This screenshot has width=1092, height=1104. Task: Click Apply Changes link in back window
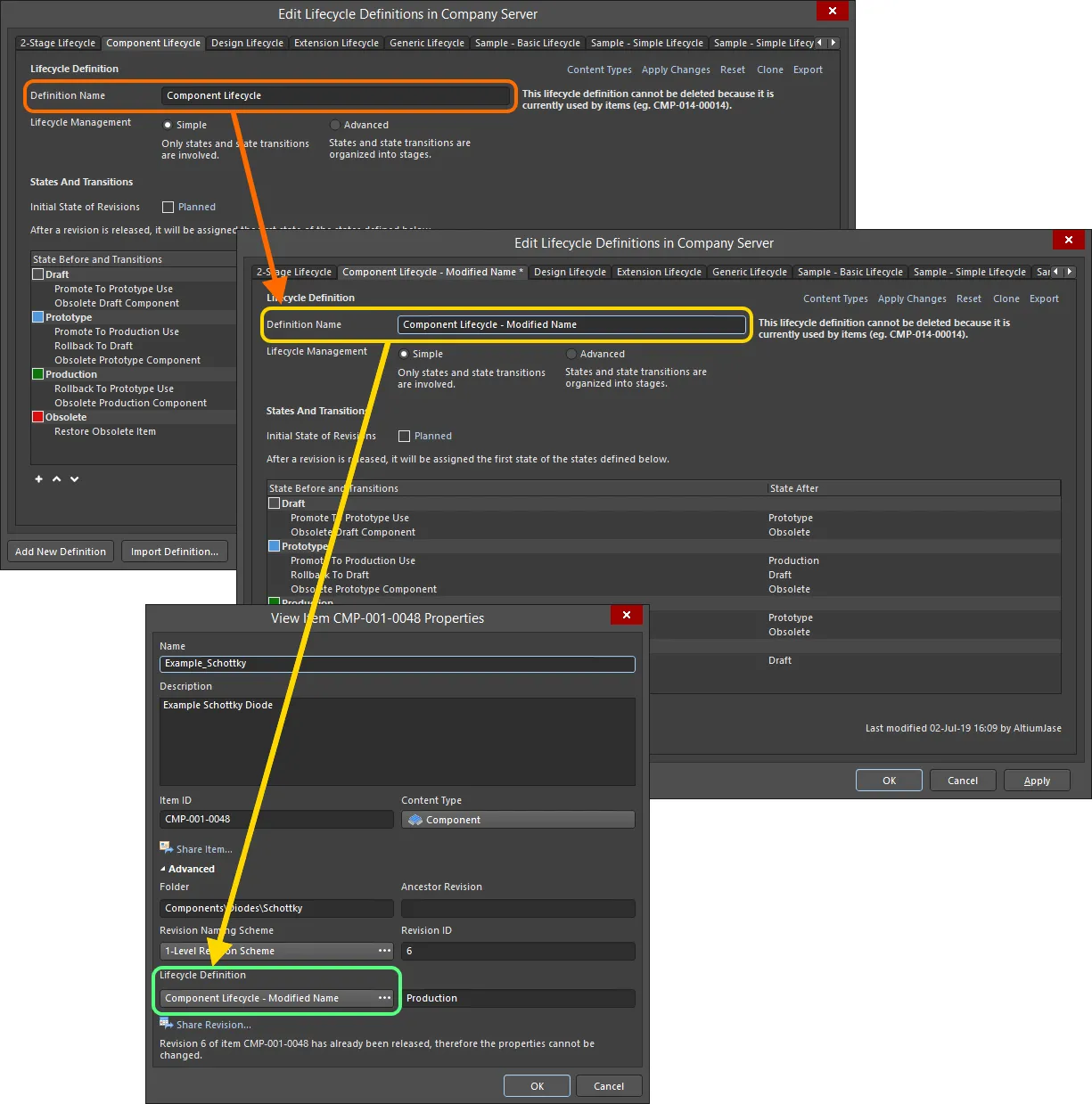pyautogui.click(x=676, y=70)
